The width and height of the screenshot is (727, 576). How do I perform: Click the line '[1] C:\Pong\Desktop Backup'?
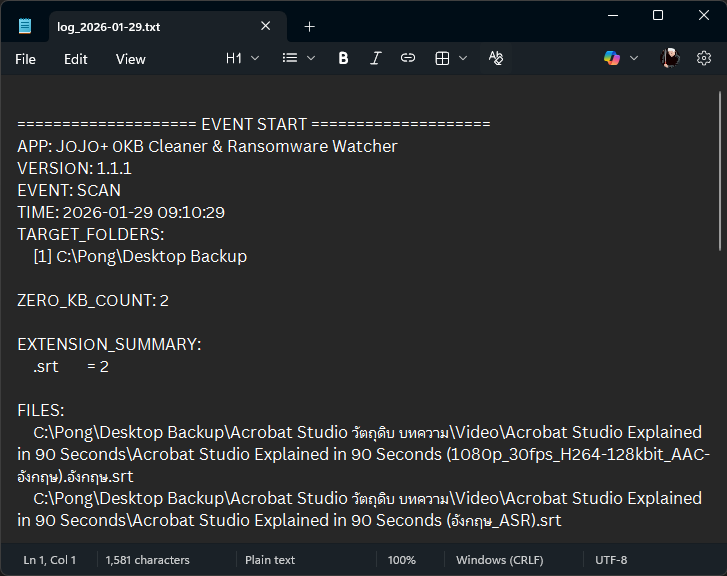[x=140, y=256]
